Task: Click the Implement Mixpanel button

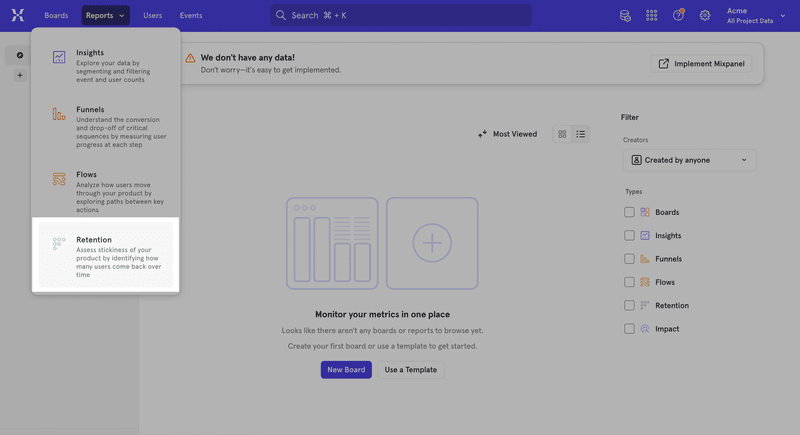Action: [701, 64]
